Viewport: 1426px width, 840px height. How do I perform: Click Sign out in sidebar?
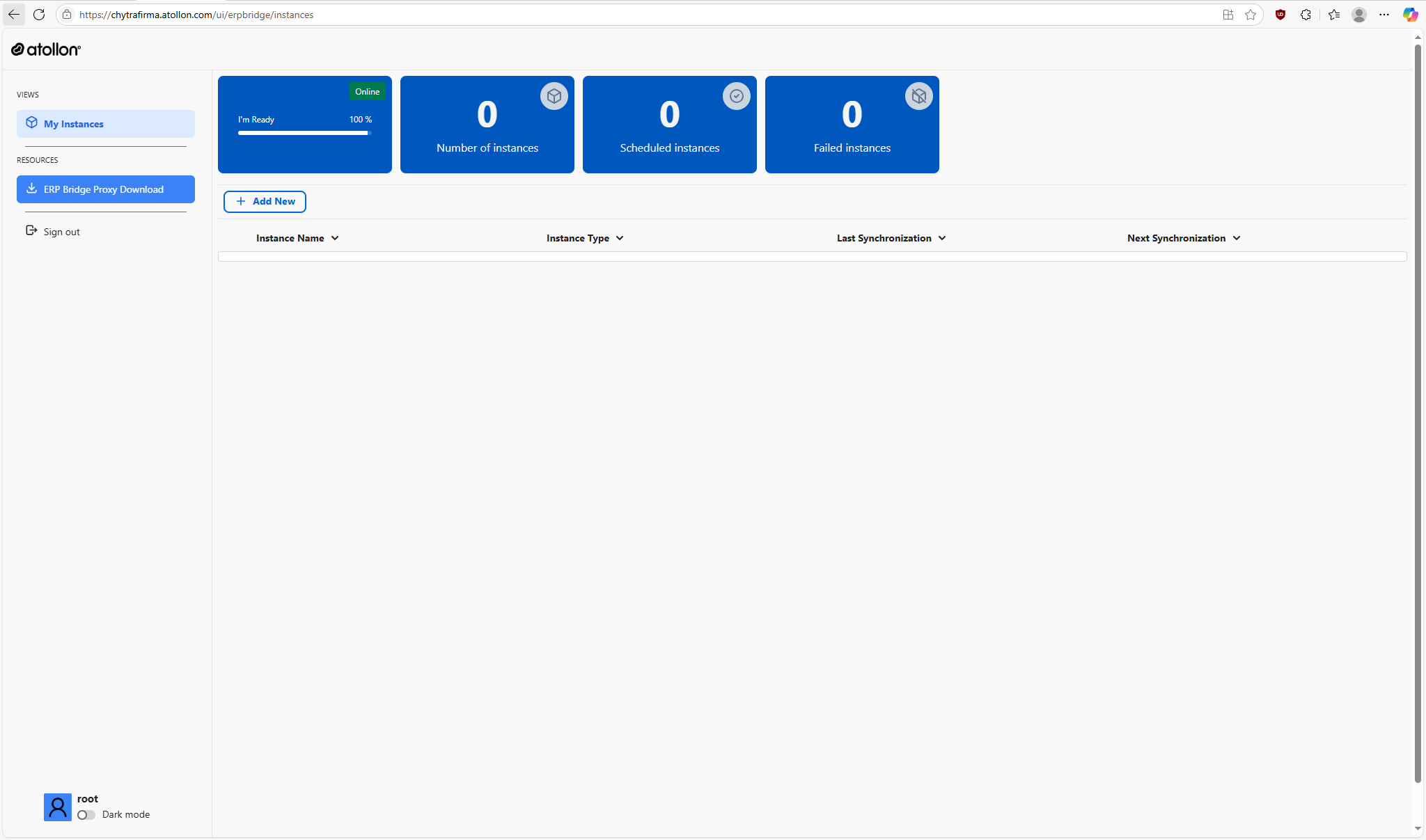point(61,232)
